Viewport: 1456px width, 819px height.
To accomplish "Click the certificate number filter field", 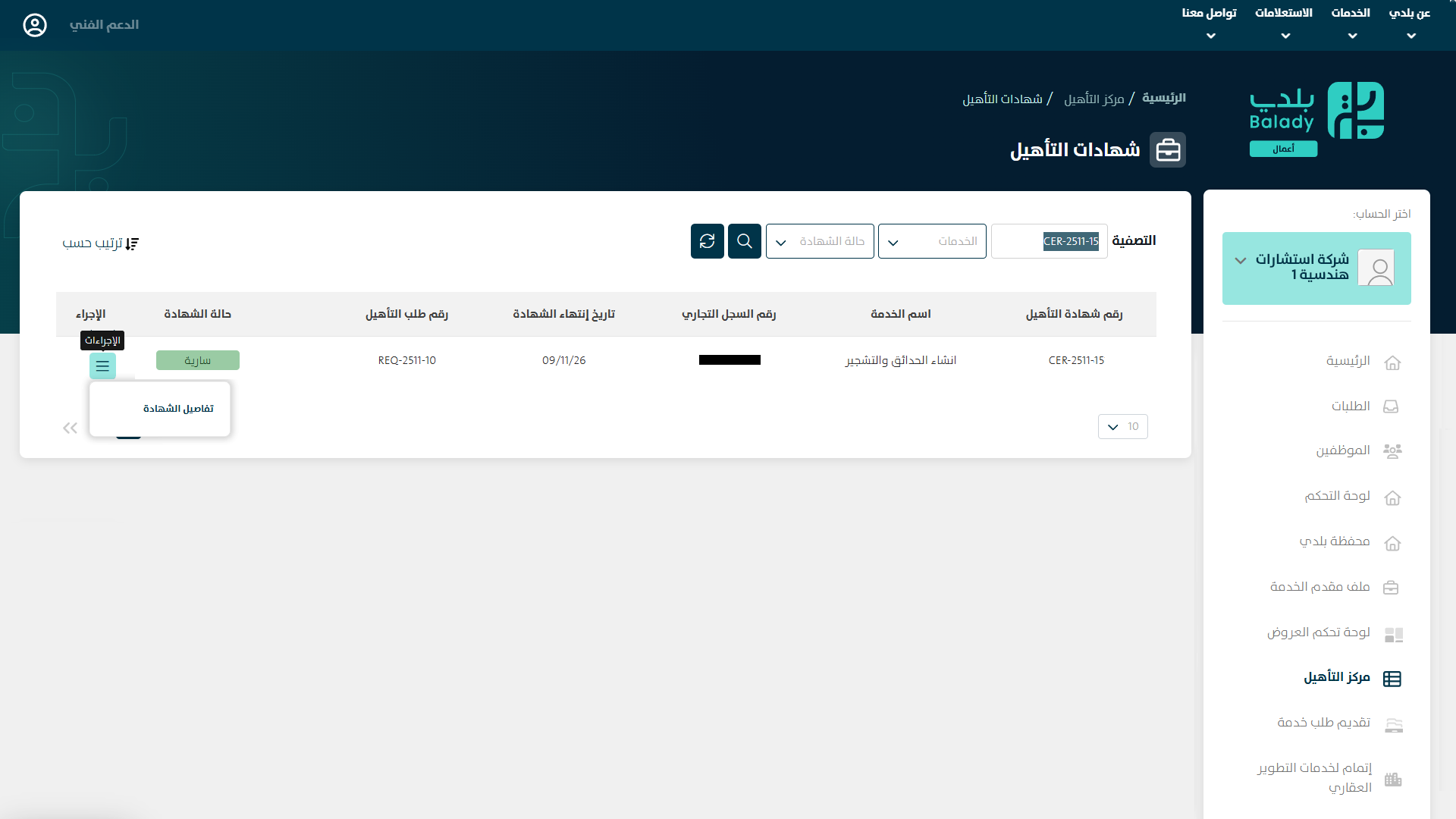I will (1049, 241).
